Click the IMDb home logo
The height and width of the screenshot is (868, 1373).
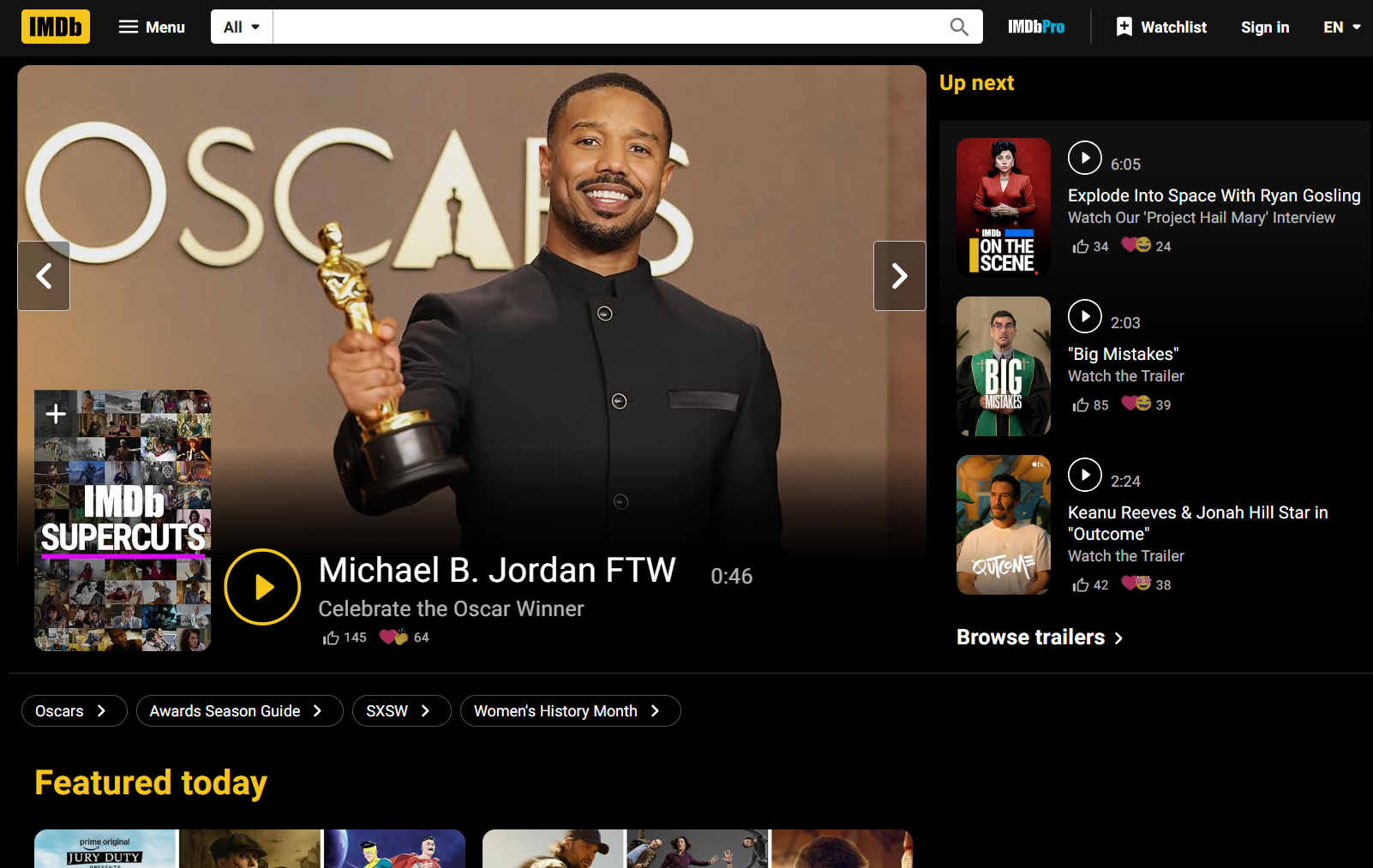(x=56, y=27)
